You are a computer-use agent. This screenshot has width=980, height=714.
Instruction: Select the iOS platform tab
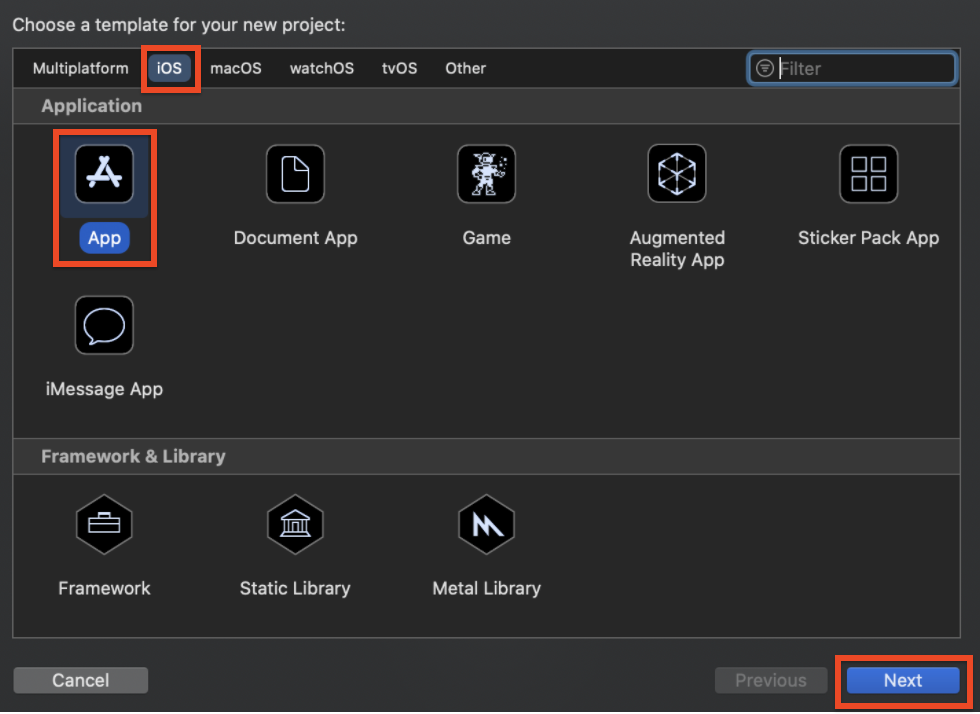(x=170, y=69)
